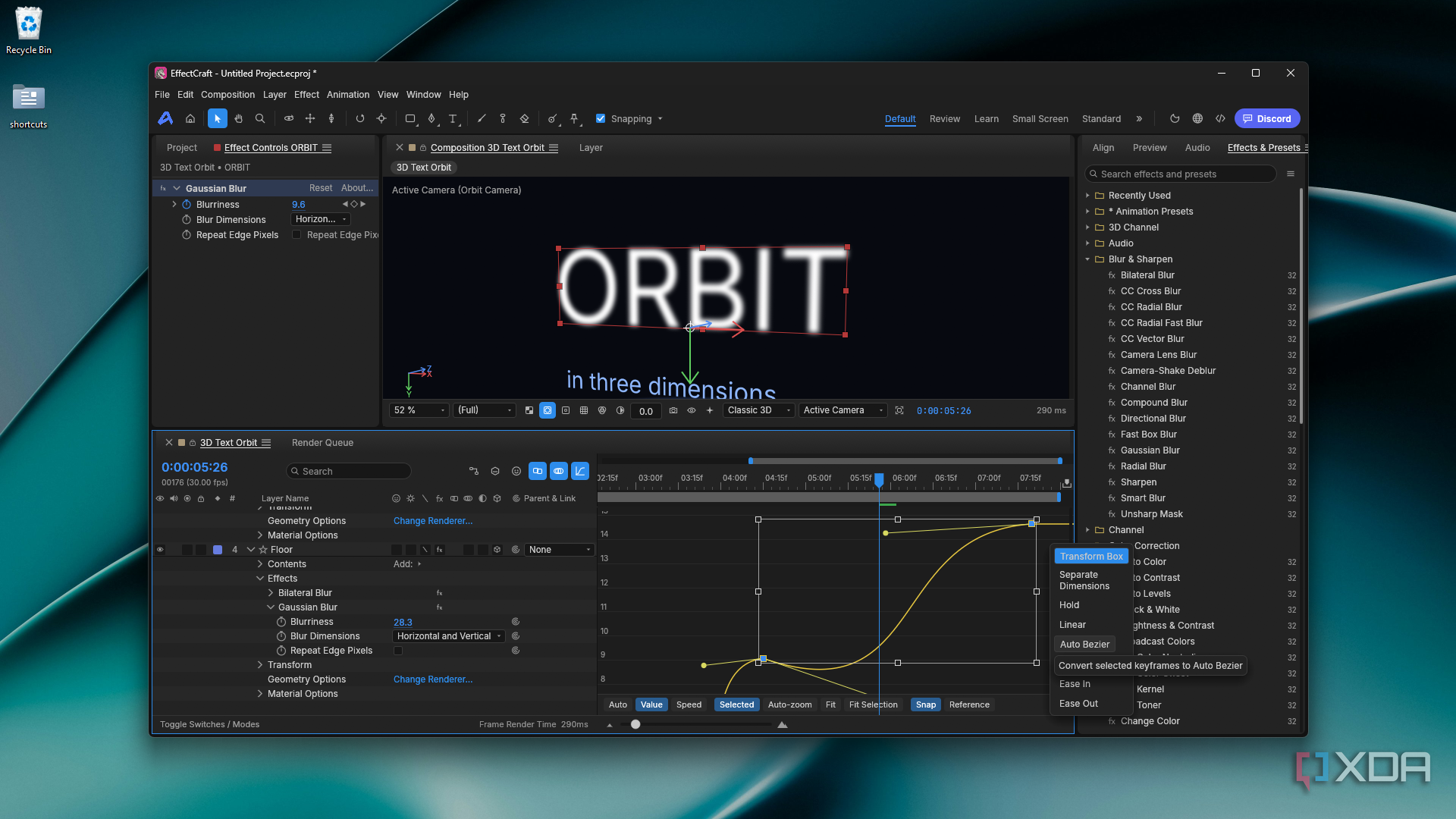Collapse the Blur & Sharpen folder
Viewport: 1456px width, 819px height.
pos(1087,259)
